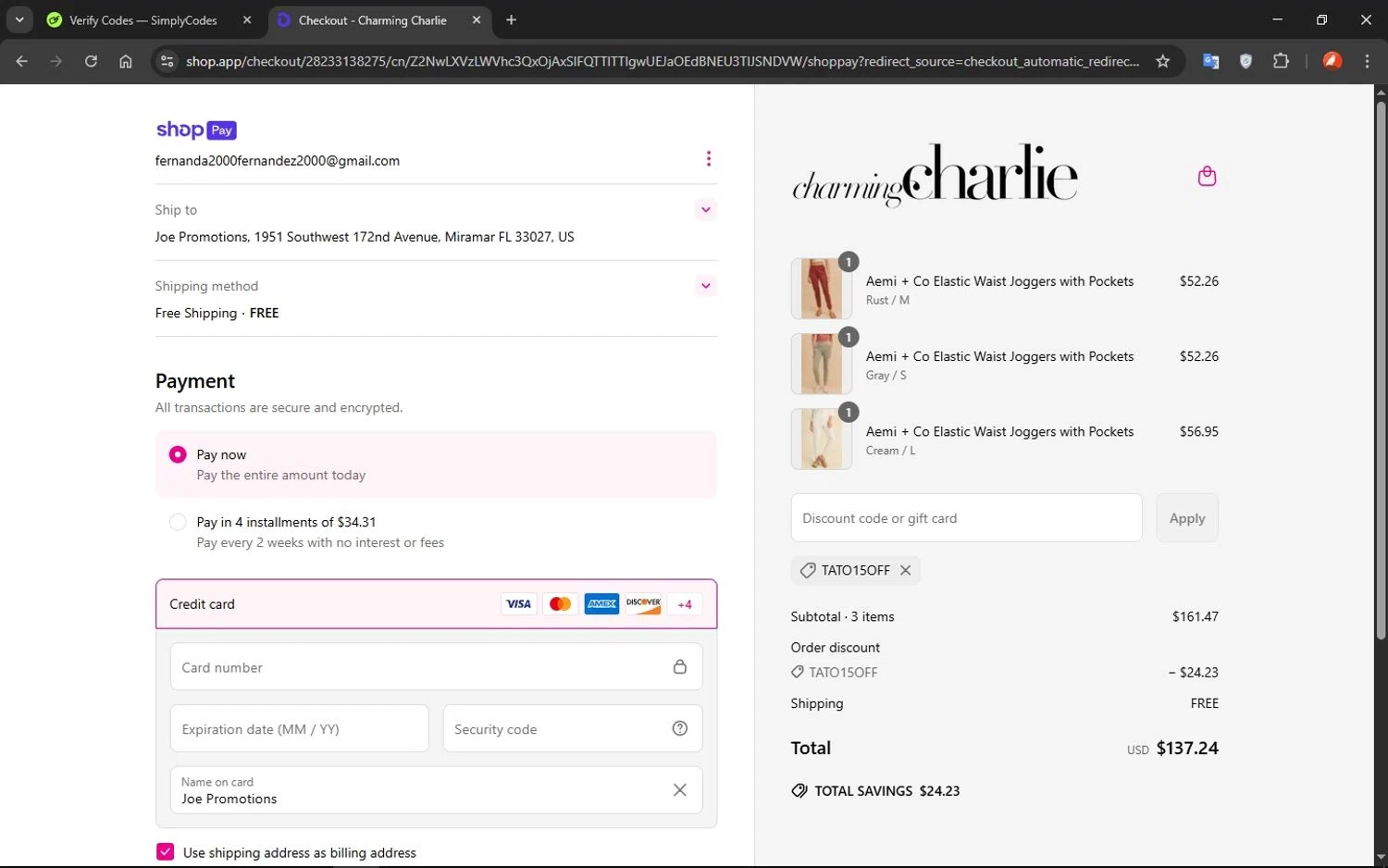Open the browser profile avatar

click(x=1332, y=61)
